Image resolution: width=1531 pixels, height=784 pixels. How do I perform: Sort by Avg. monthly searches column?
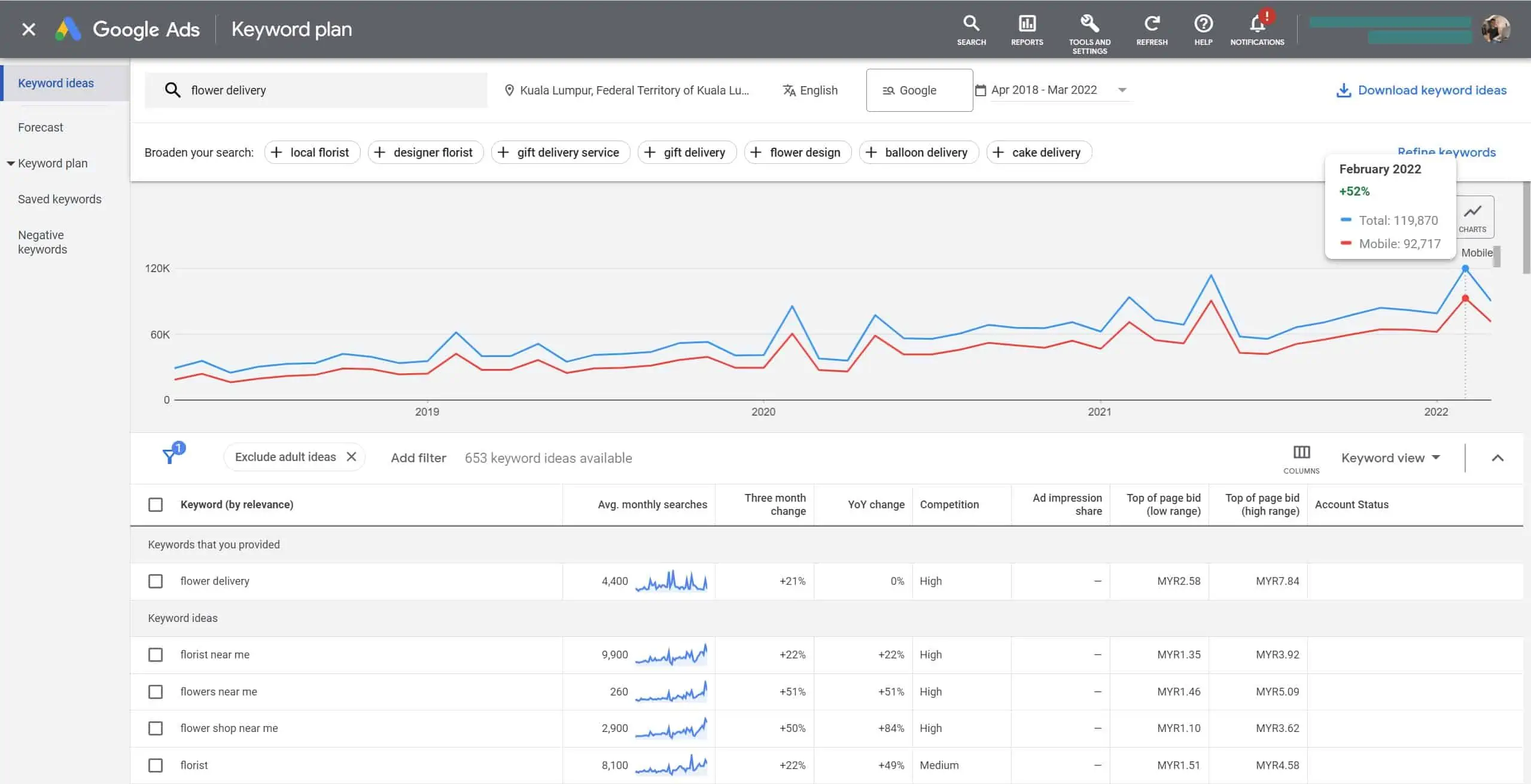pos(652,505)
